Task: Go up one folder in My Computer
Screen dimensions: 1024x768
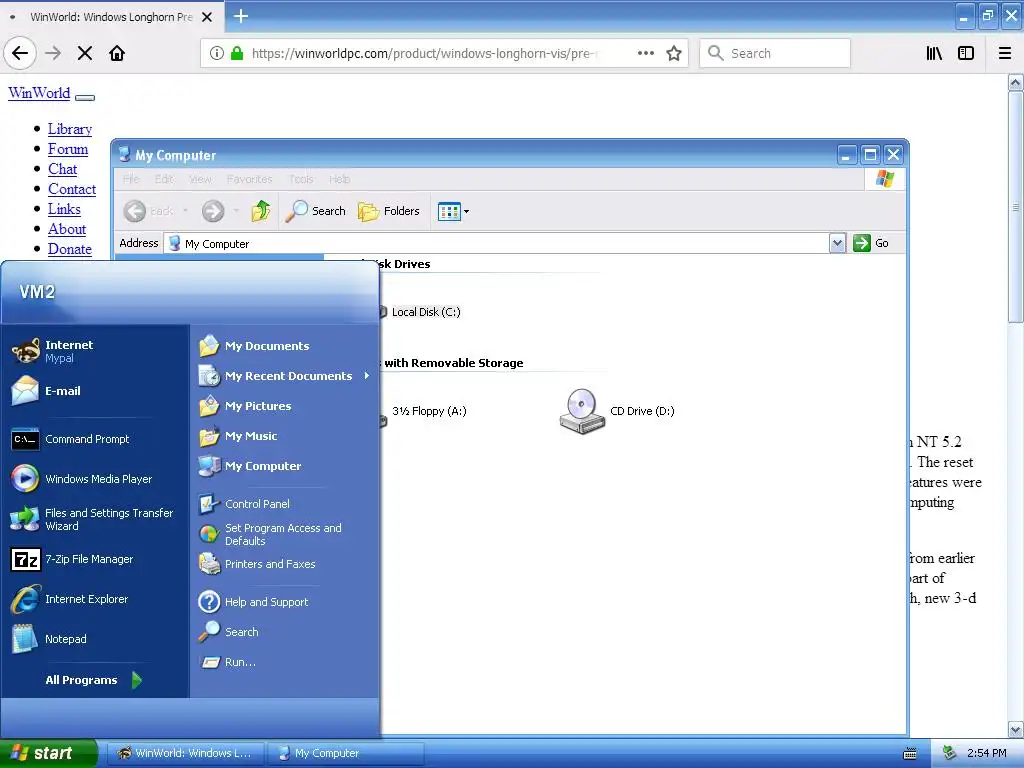Action: pos(261,211)
